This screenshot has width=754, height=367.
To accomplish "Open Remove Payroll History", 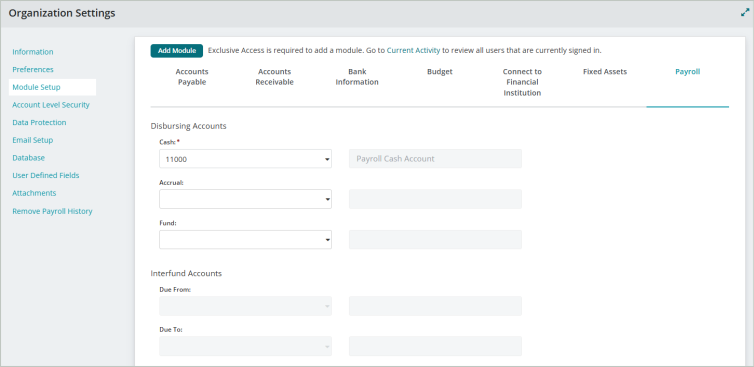I will tap(52, 211).
